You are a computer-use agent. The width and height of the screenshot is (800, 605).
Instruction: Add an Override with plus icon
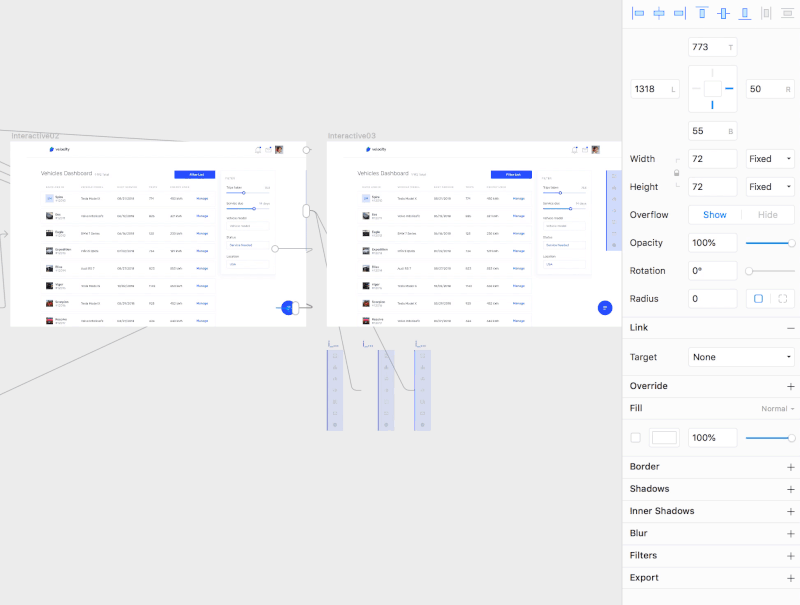coord(790,387)
